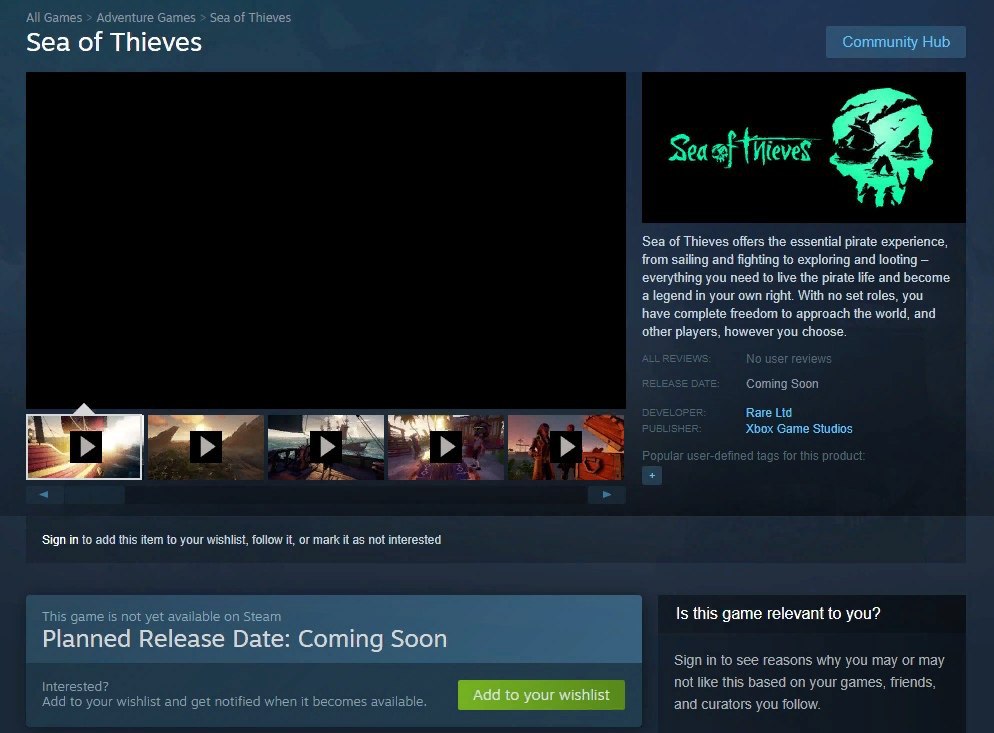Click the left arrow of thumbnail strip

44,495
